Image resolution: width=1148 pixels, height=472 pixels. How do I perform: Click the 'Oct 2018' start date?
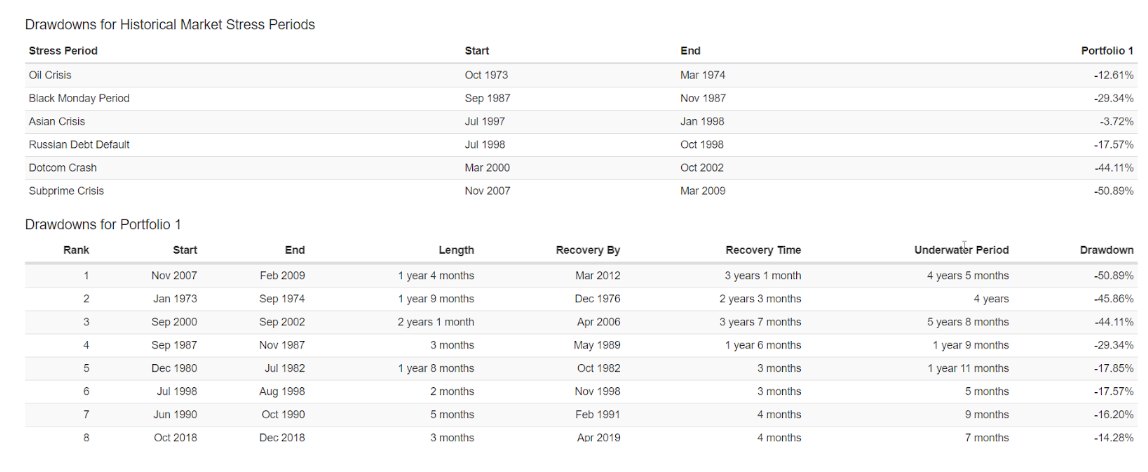click(176, 438)
